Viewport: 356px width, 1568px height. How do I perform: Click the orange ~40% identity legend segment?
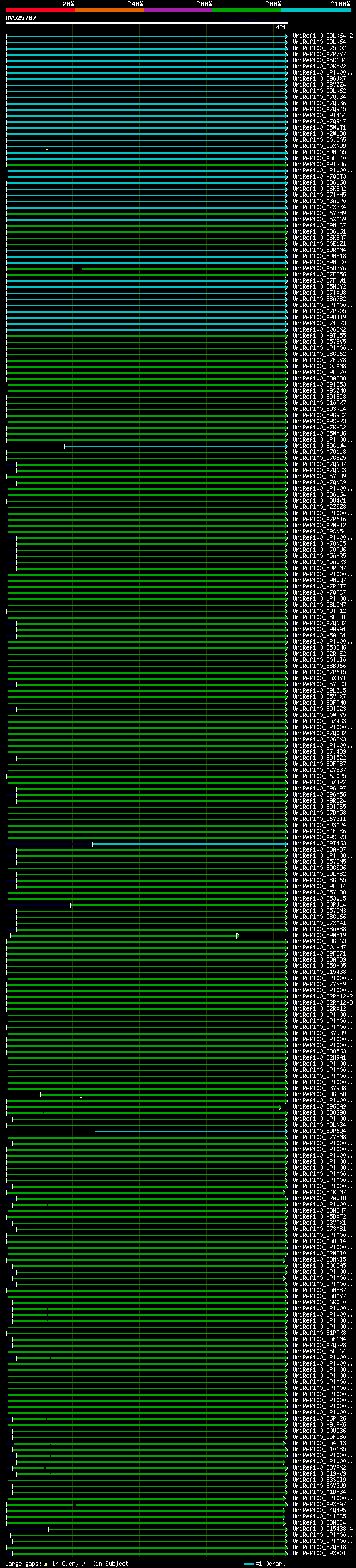tap(109, 10)
